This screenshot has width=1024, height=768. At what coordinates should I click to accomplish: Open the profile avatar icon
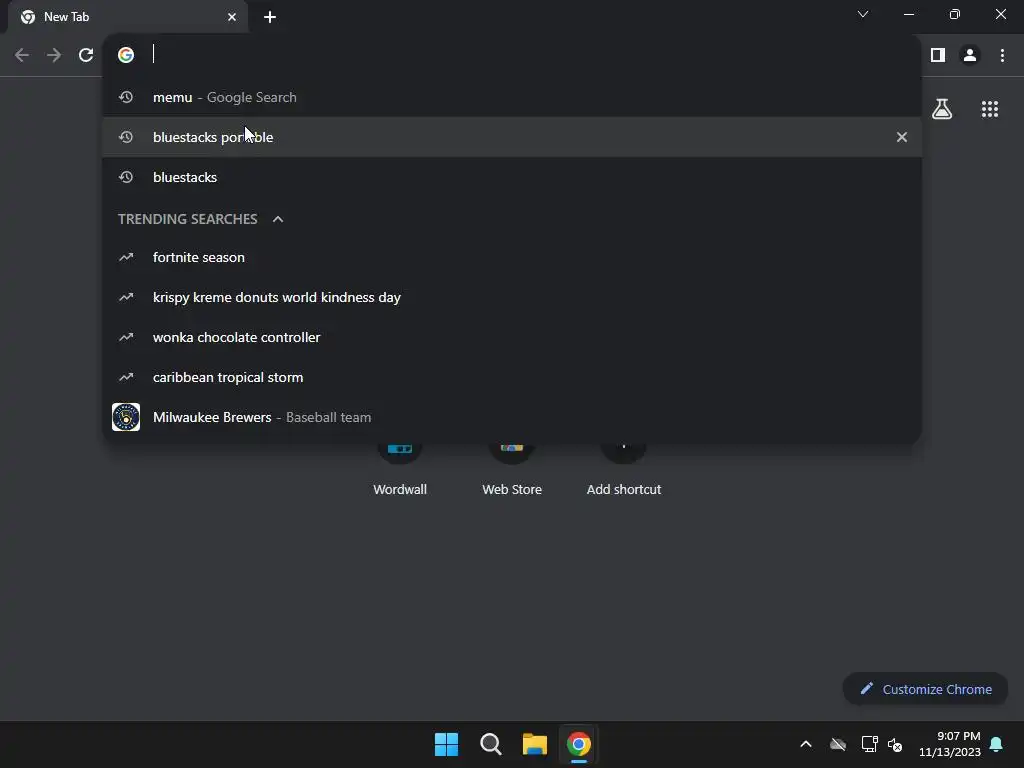click(970, 55)
